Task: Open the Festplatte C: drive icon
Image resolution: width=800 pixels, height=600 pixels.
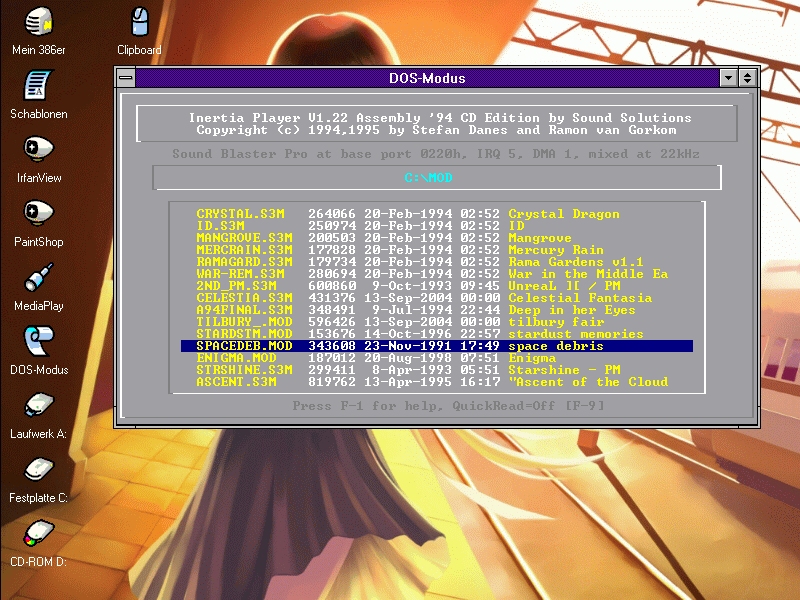Action: point(39,480)
